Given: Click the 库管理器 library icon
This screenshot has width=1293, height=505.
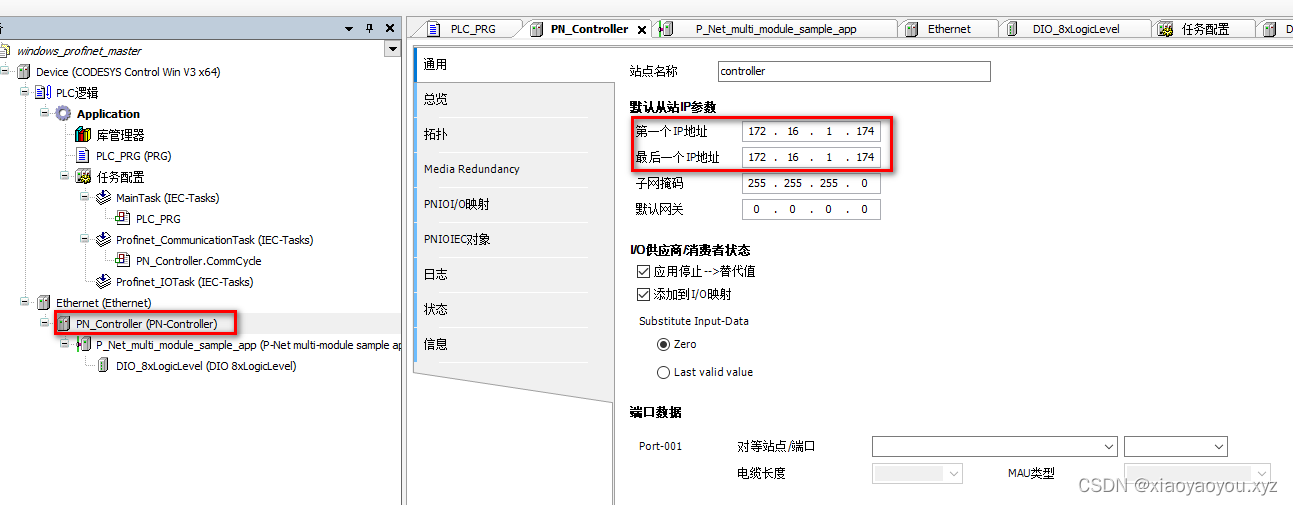Looking at the screenshot, I should [83, 135].
